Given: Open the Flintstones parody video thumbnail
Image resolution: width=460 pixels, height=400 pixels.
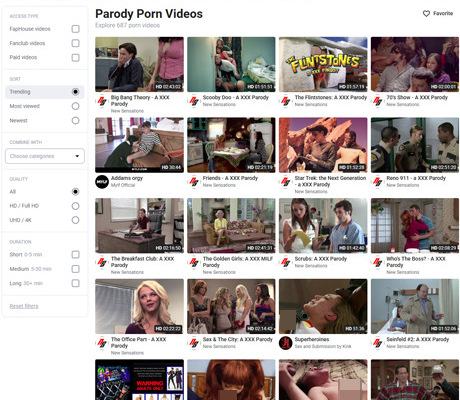Looking at the screenshot, I should [x=323, y=64].
